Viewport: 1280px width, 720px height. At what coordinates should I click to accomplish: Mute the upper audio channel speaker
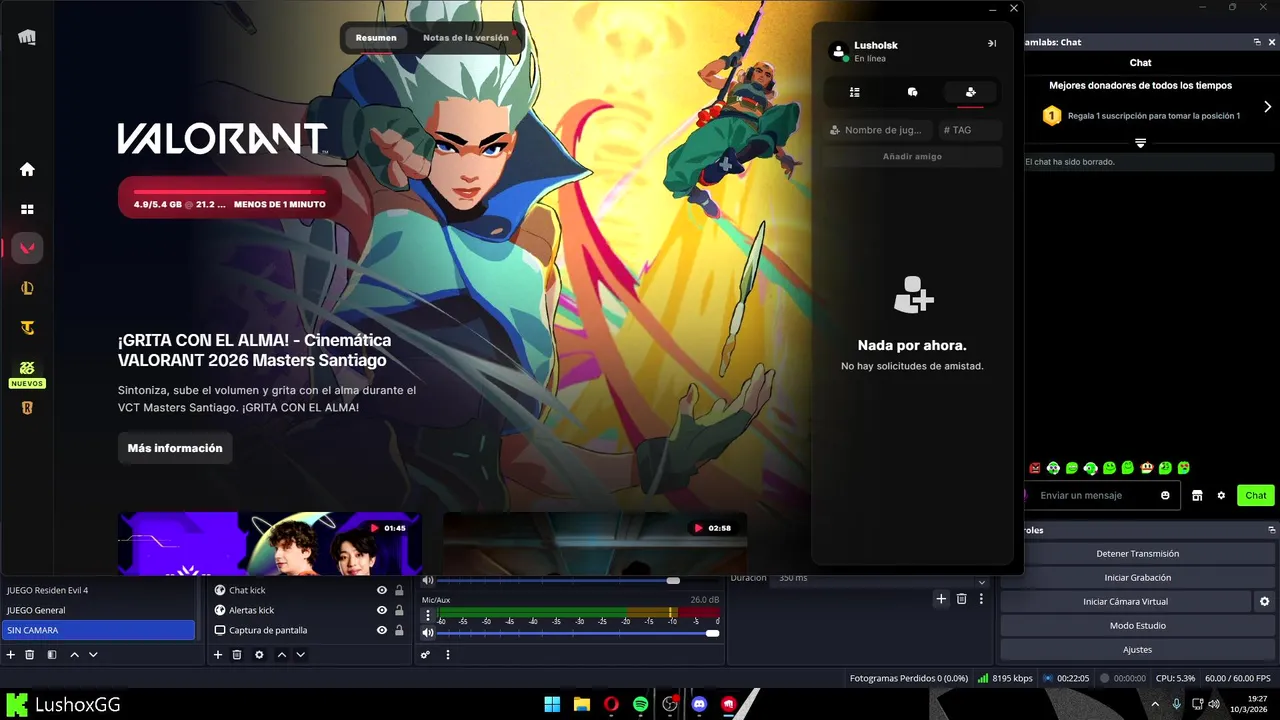pyautogui.click(x=428, y=580)
